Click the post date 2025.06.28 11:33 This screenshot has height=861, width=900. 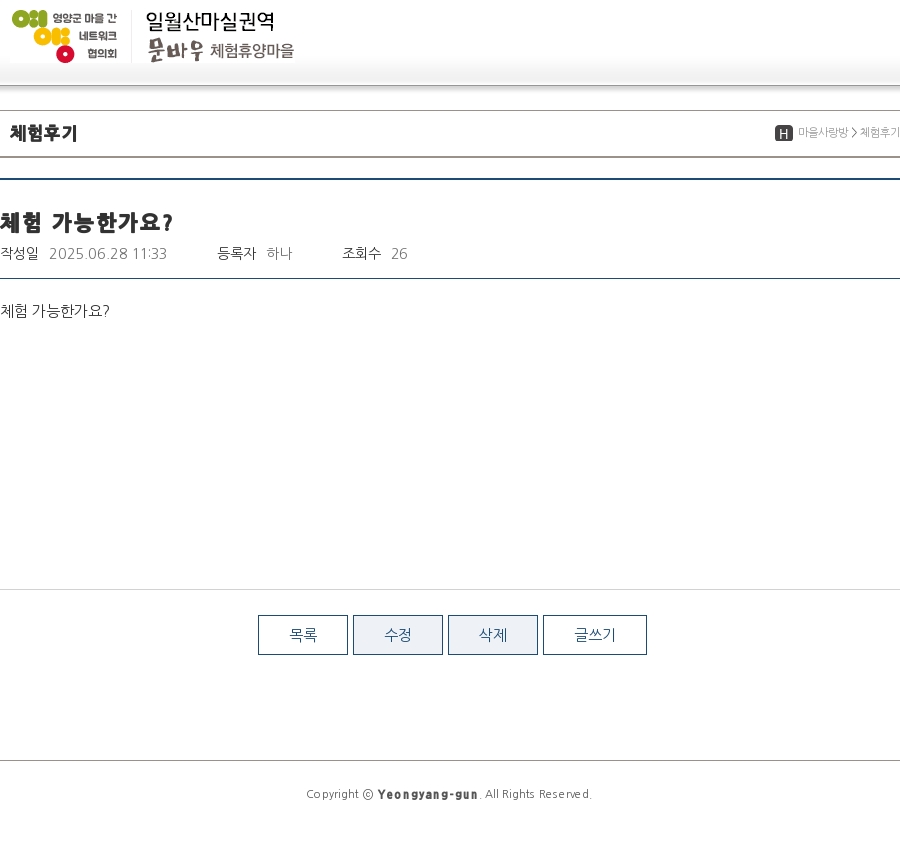(108, 254)
